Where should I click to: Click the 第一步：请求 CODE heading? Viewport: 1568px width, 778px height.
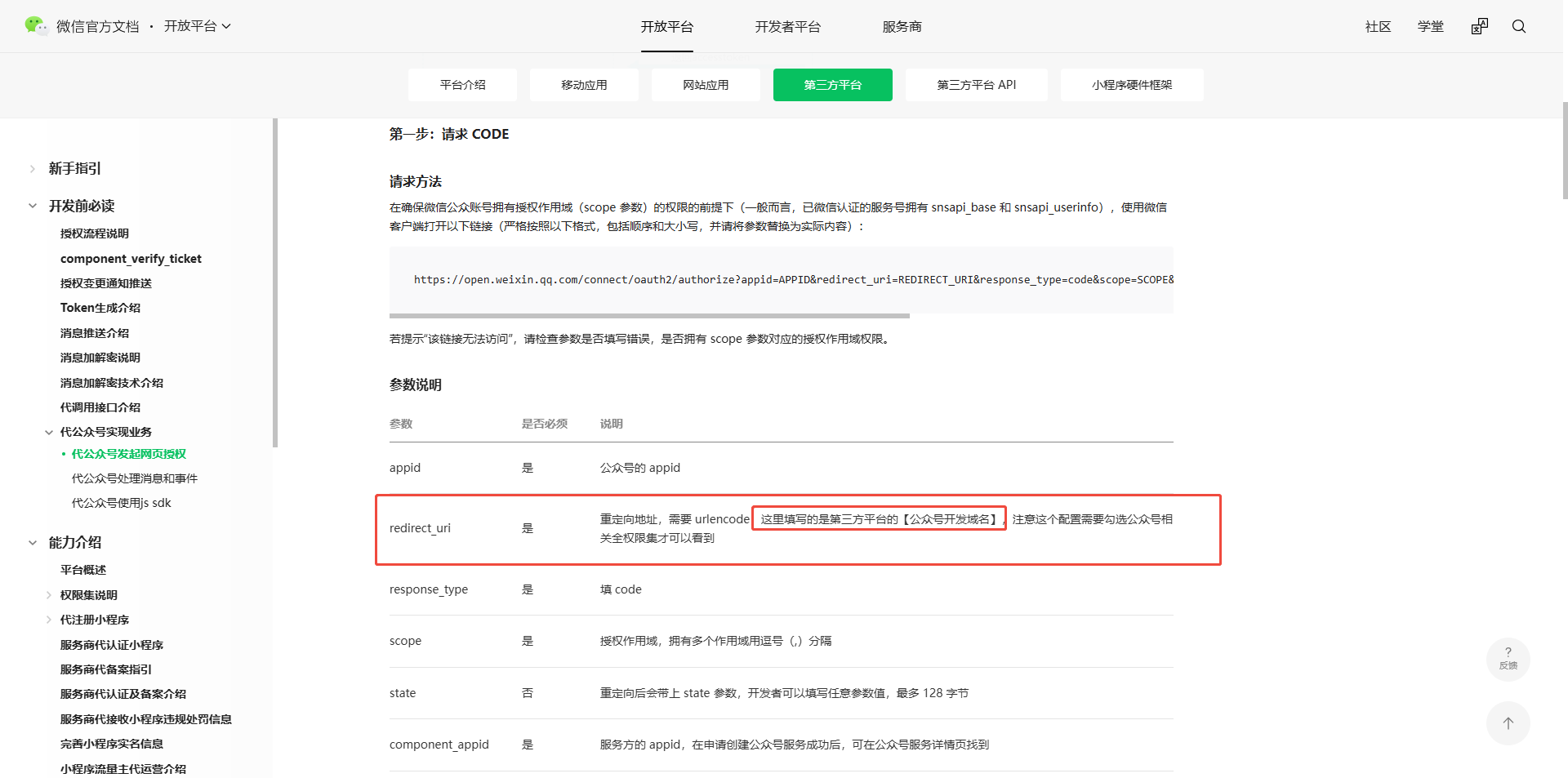449,134
